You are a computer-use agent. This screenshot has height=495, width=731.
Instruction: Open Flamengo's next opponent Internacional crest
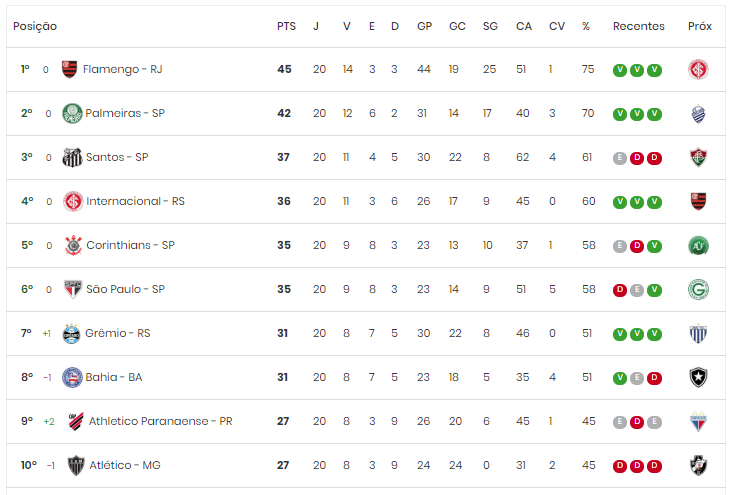click(698, 69)
